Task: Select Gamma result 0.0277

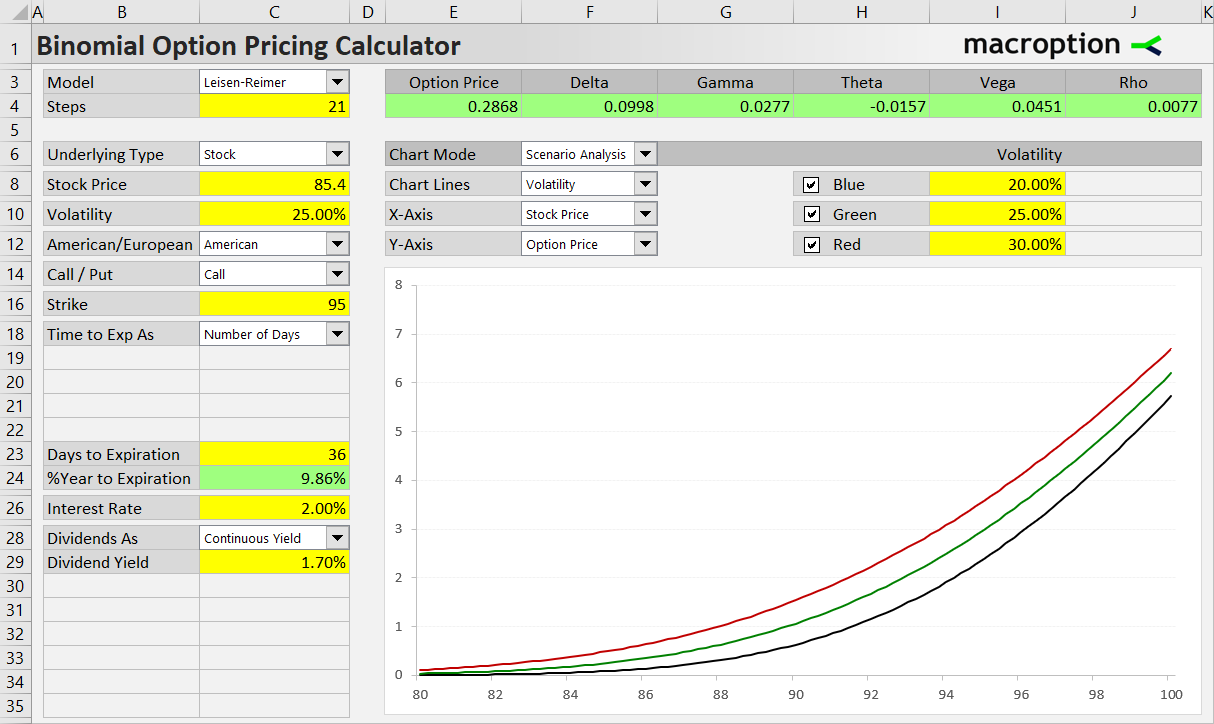Action: (725, 107)
